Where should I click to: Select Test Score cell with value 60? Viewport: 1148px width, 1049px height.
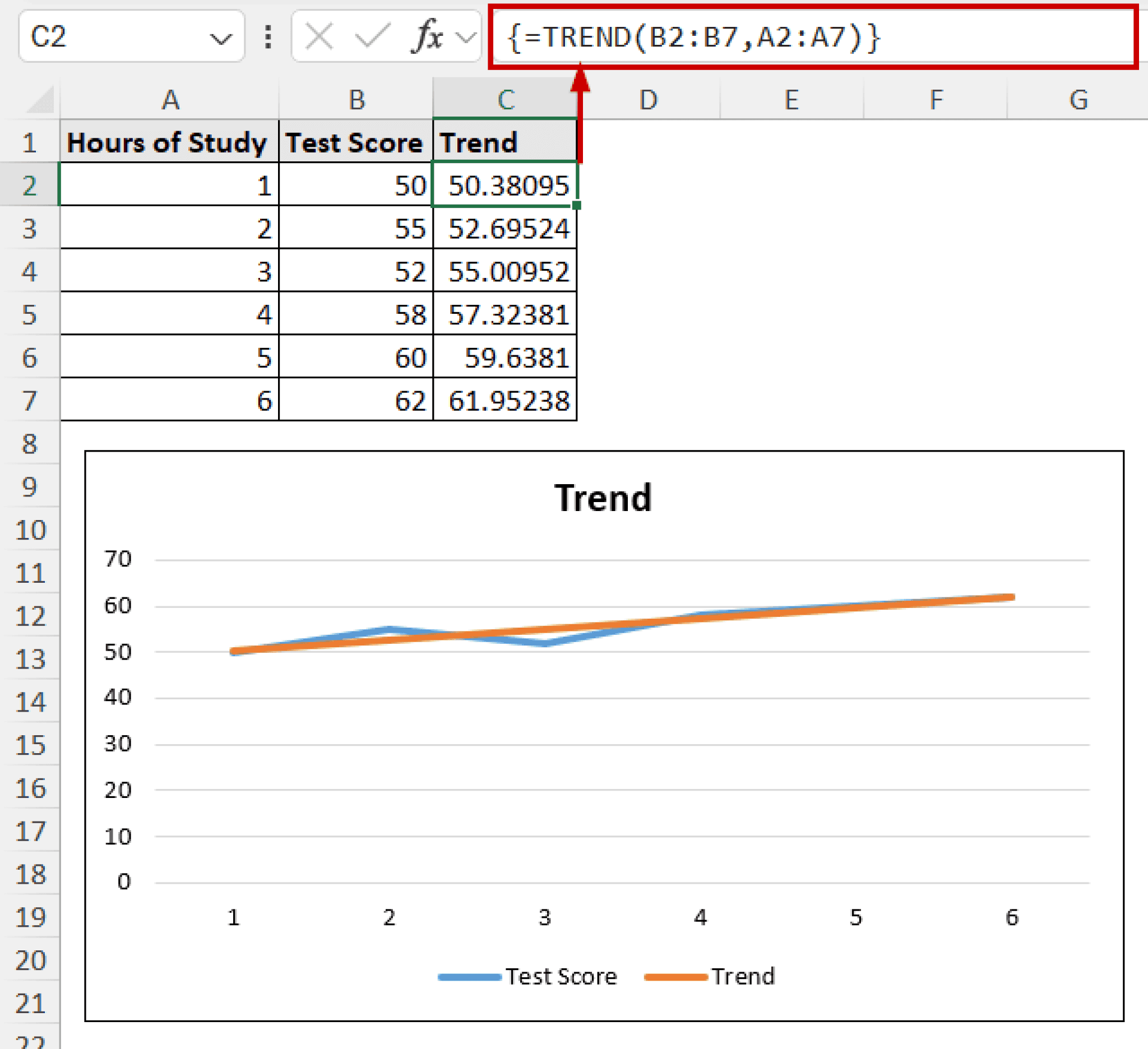[x=356, y=357]
